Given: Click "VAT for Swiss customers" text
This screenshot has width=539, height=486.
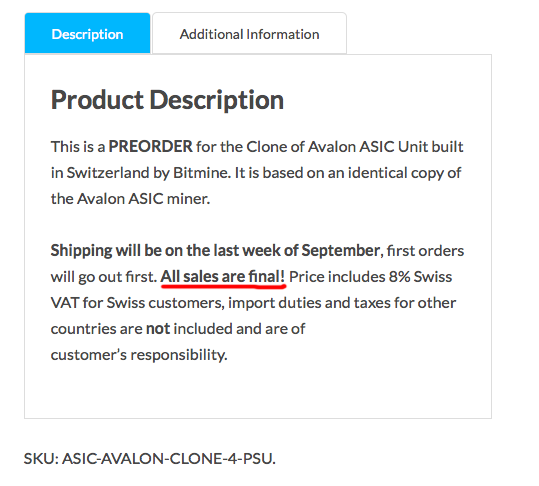Looking at the screenshot, I should click(138, 303).
